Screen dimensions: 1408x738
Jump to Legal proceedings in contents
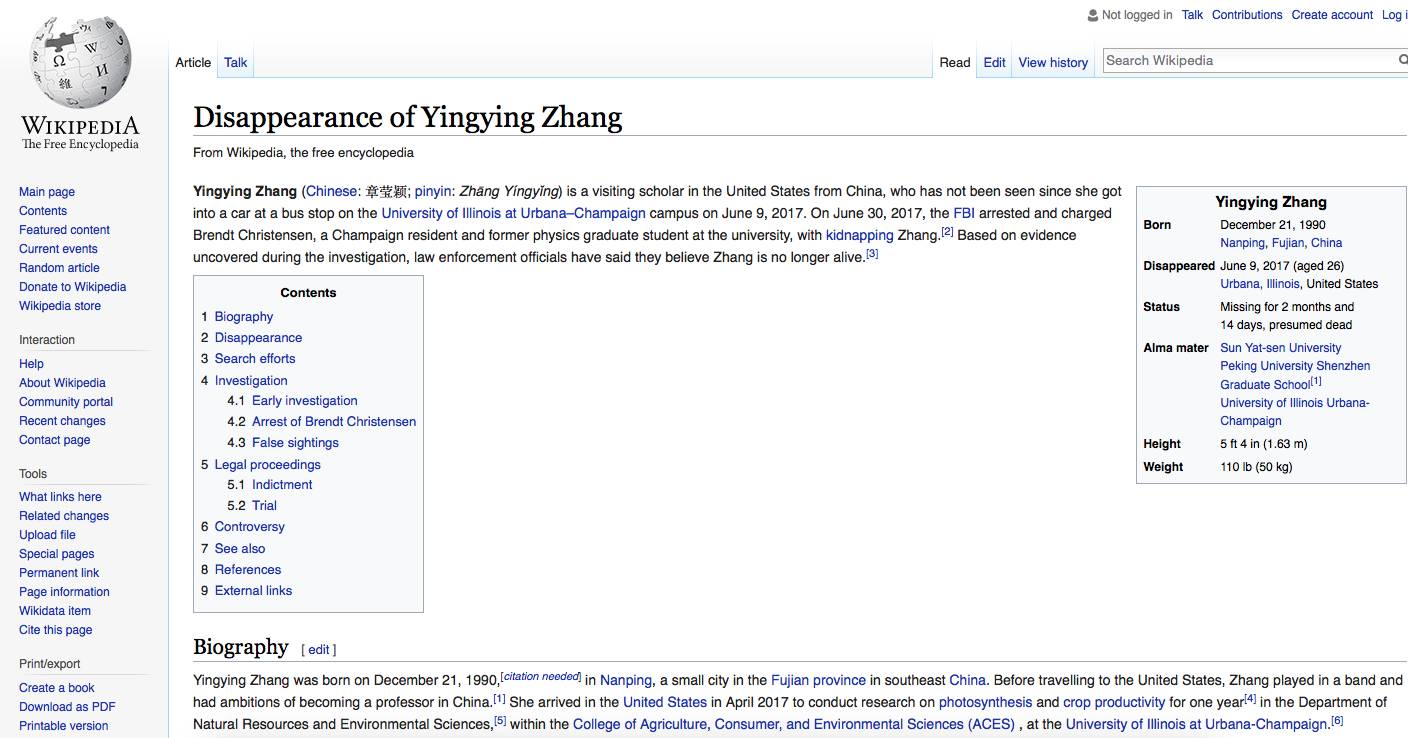coord(267,465)
